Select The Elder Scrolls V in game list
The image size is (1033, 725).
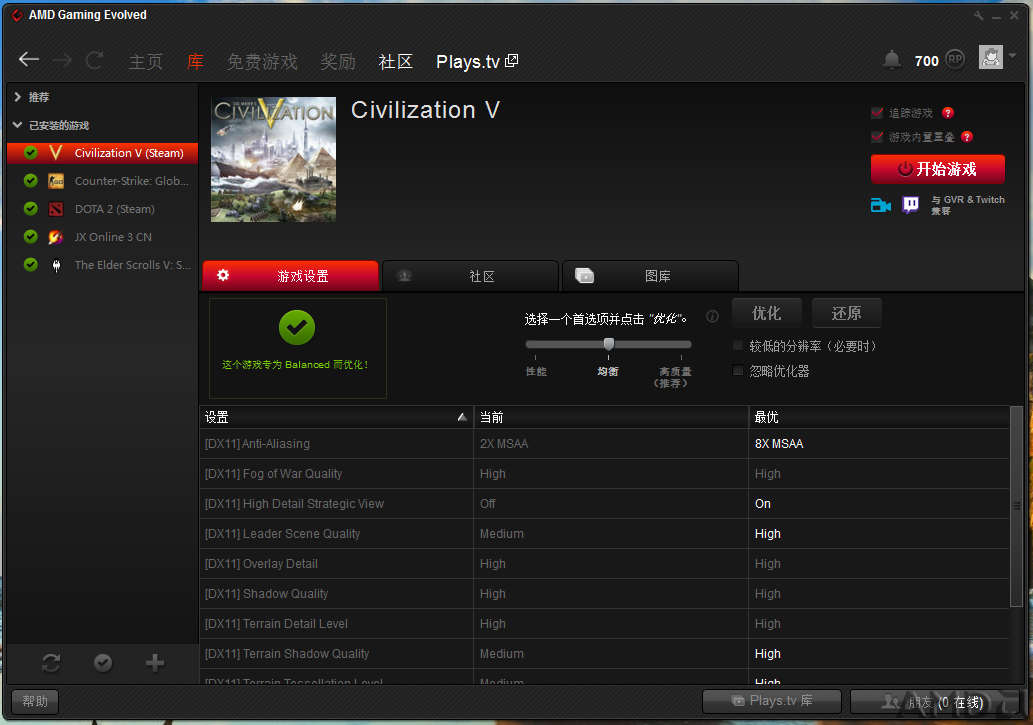(132, 265)
